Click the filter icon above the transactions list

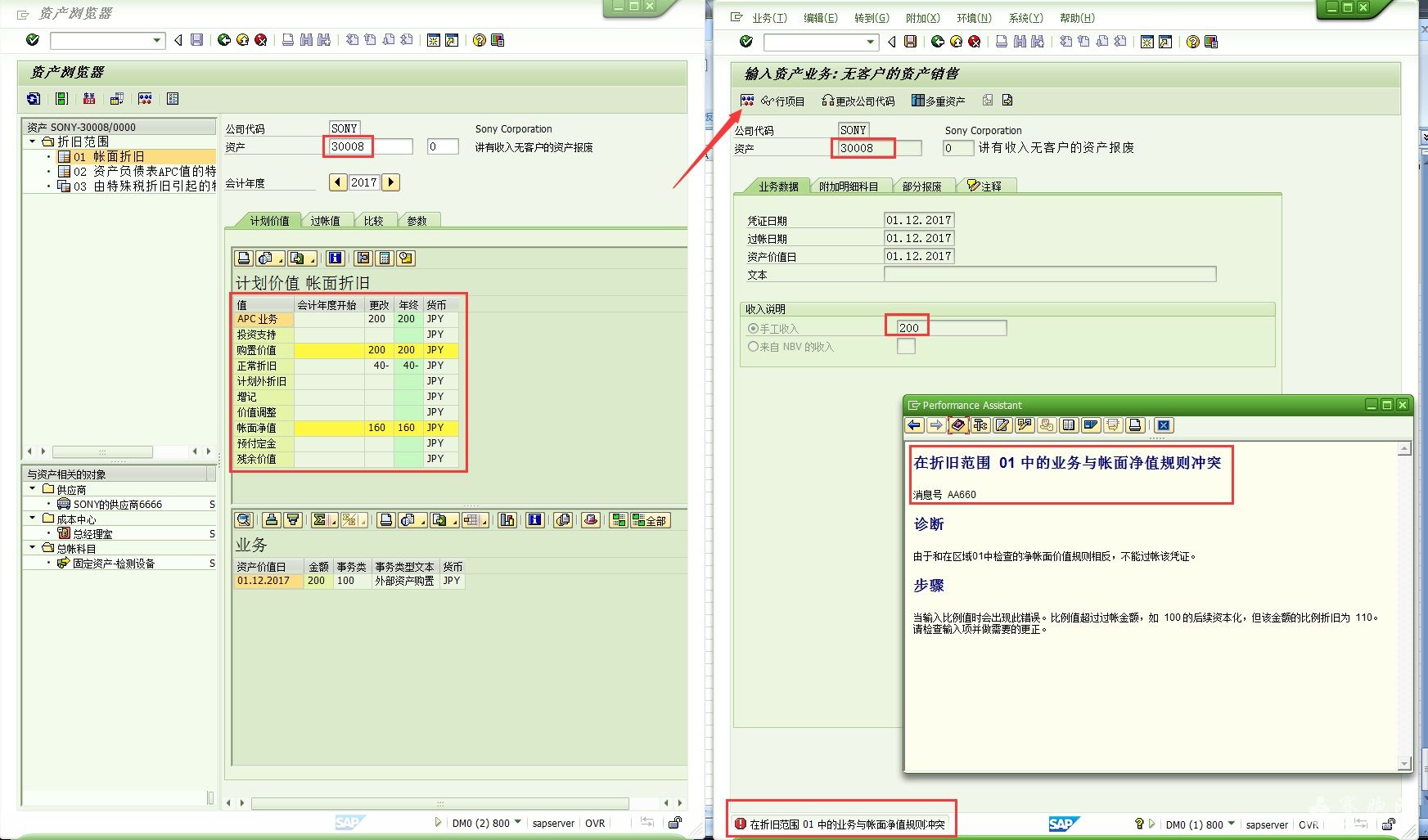[x=293, y=520]
